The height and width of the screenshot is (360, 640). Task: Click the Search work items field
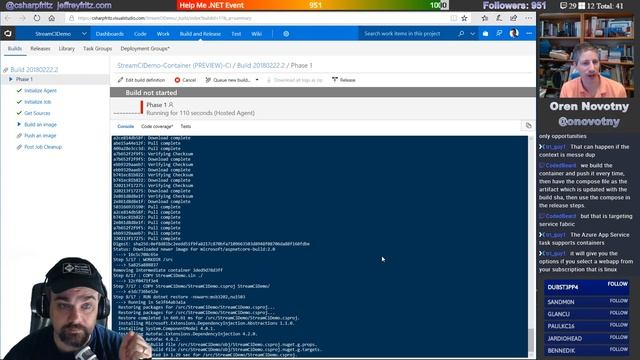pos(402,34)
